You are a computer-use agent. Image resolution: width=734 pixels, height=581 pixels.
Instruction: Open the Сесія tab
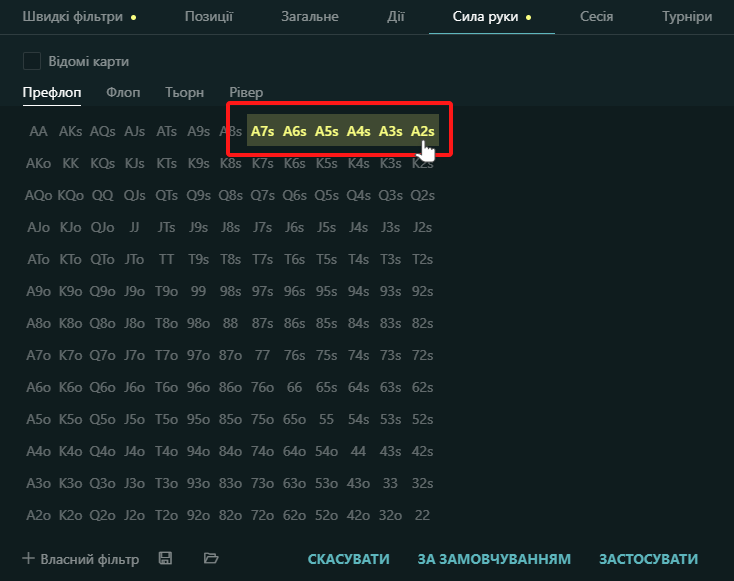tap(596, 17)
